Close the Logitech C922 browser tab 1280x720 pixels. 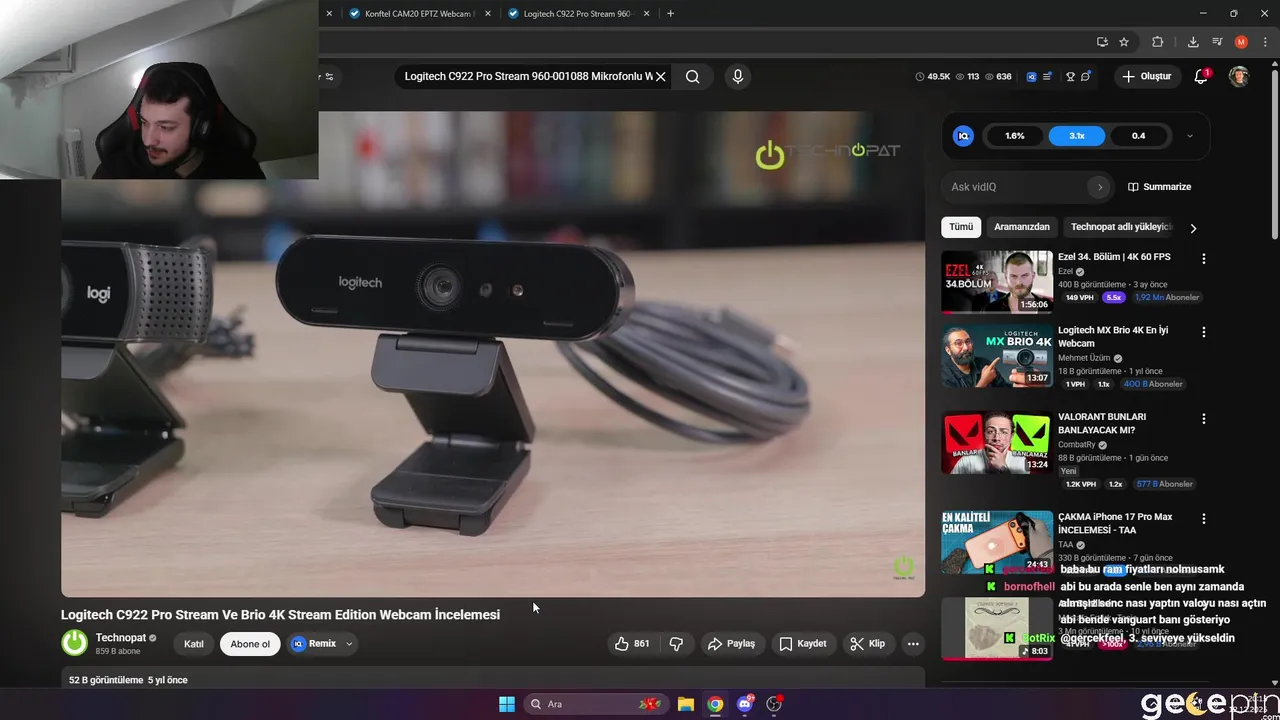coord(646,14)
